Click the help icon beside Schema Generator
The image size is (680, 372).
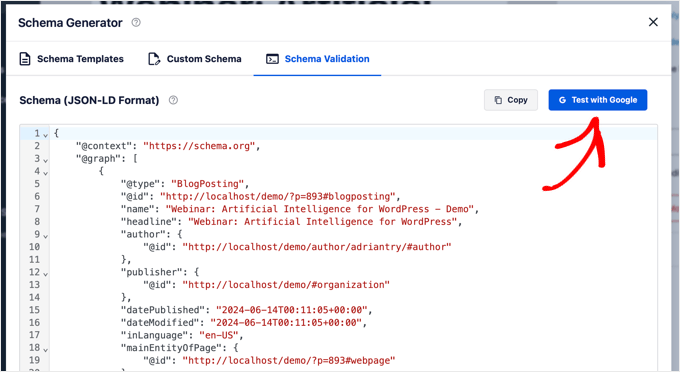(x=136, y=23)
